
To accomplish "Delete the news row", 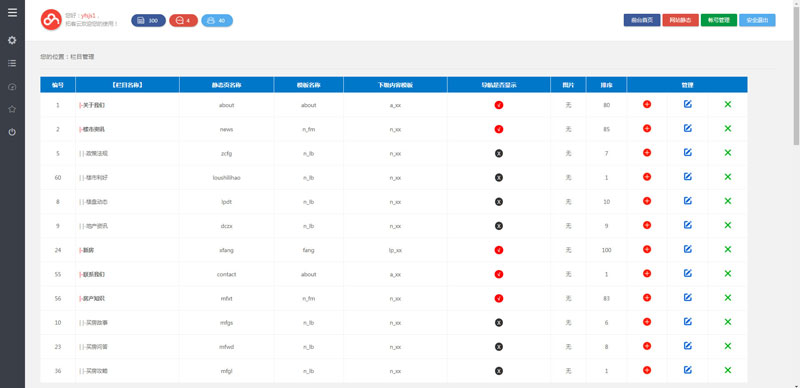I will tap(728, 129).
